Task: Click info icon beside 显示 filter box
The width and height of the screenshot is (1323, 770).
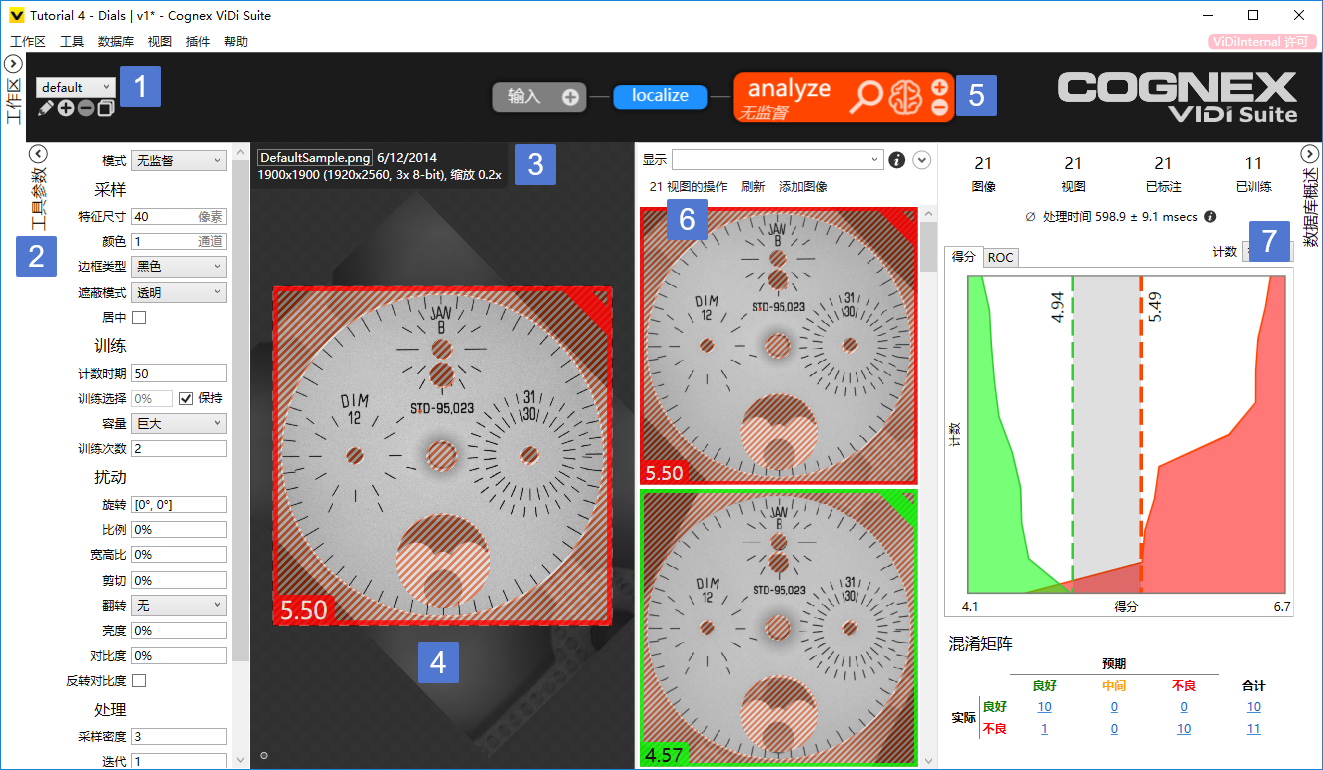Action: coord(897,160)
